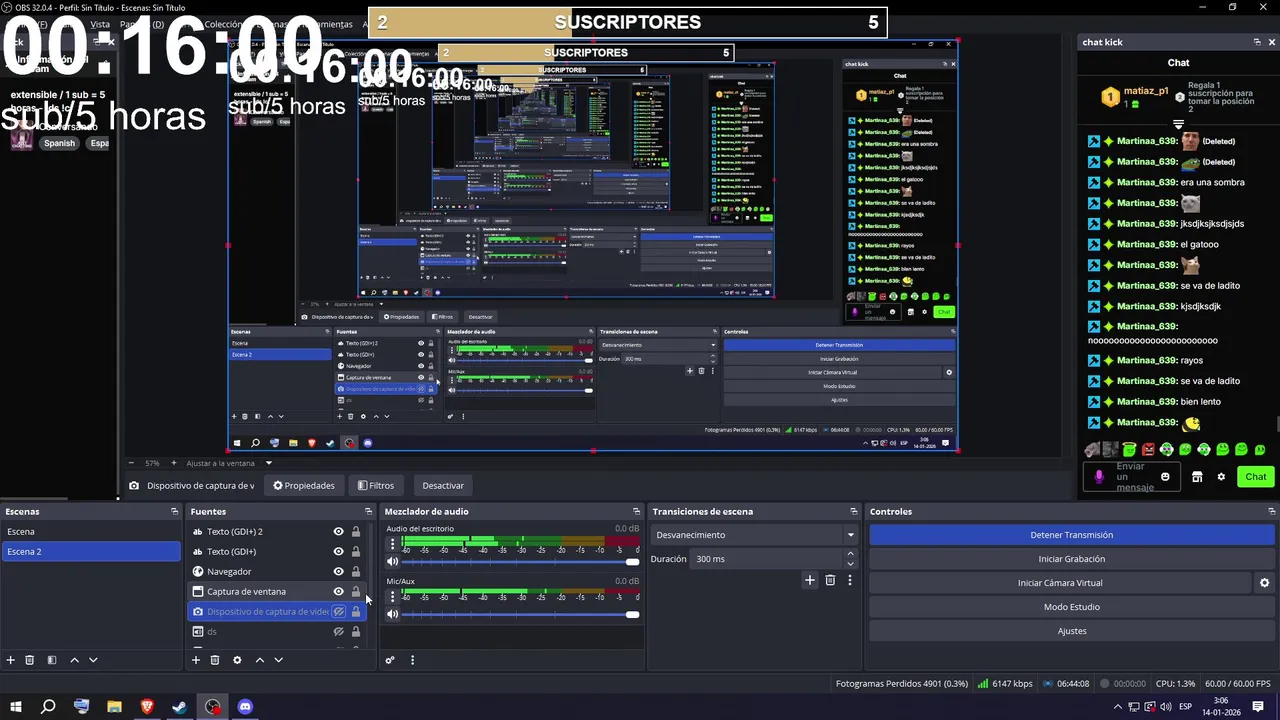This screenshot has width=1280, height=720.
Task: Select the Escena 2 scene
Action: tap(91, 552)
